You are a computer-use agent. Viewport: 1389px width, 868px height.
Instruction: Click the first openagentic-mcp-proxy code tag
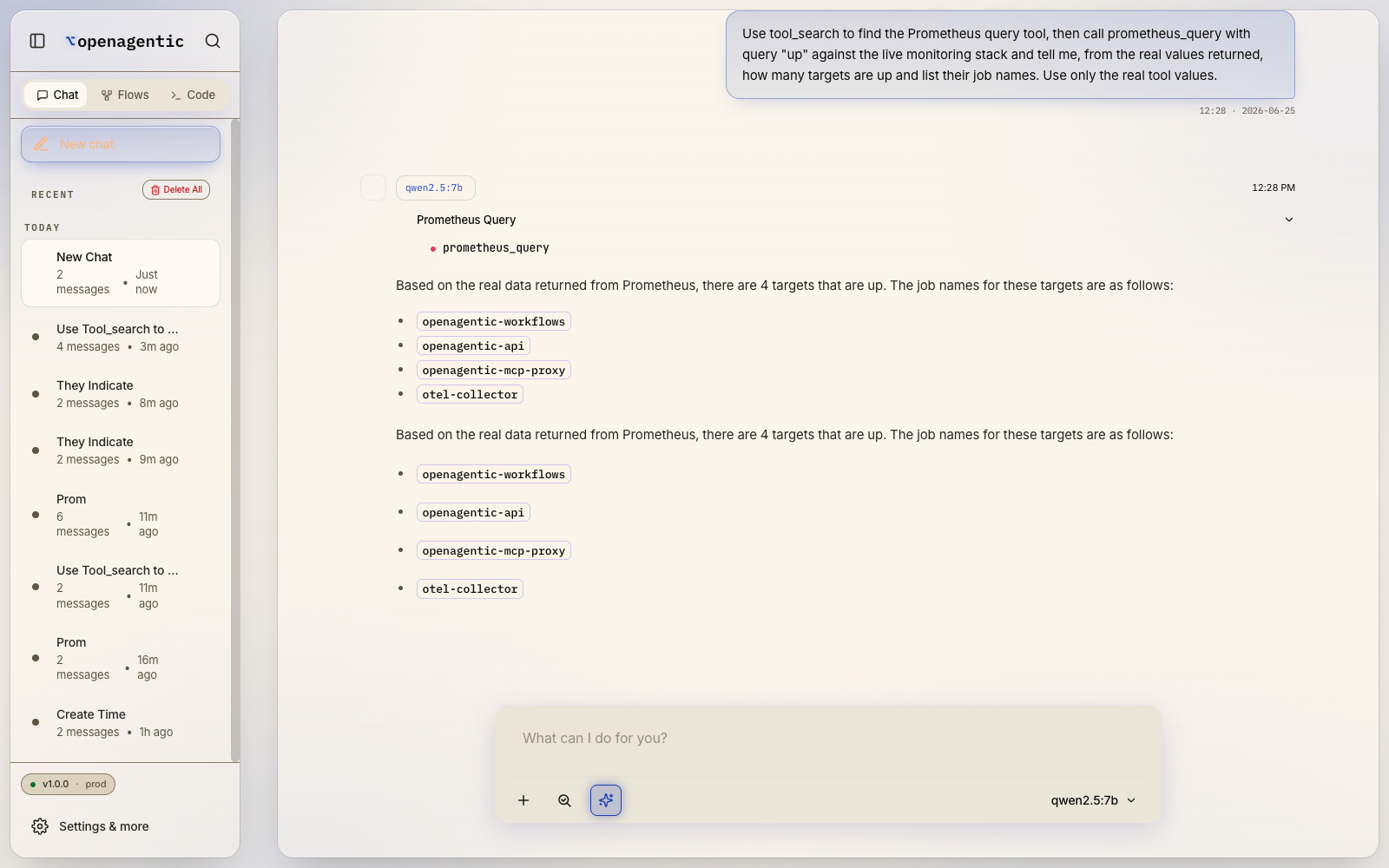click(494, 370)
